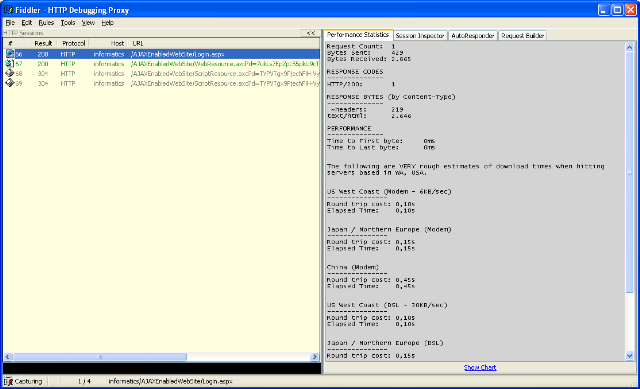Click the left arrow of sessions horizontal scrollbar
This screenshot has height=389, width=640.
click(x=8, y=357)
